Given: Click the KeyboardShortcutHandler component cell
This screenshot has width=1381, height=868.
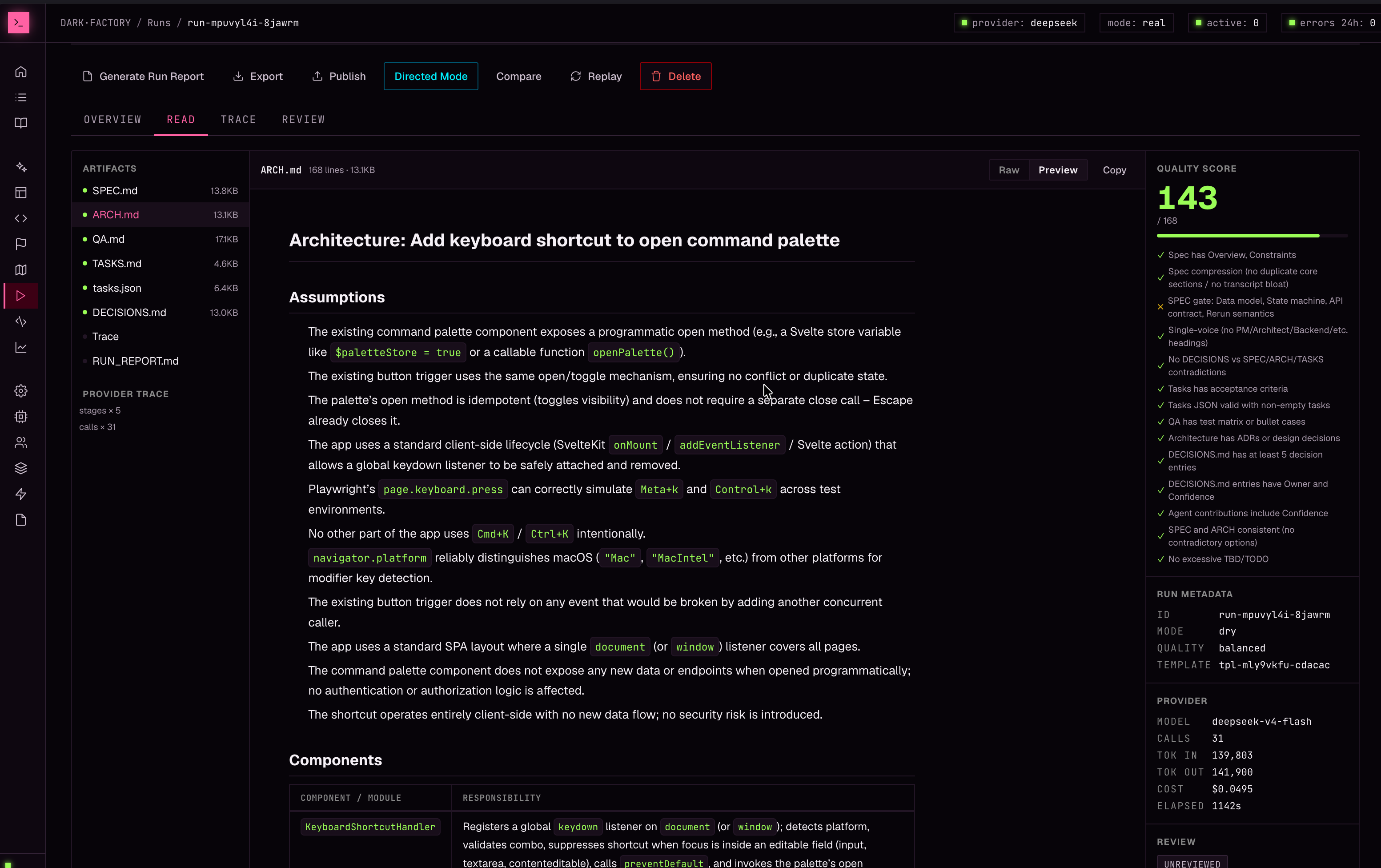Looking at the screenshot, I should [x=370, y=827].
